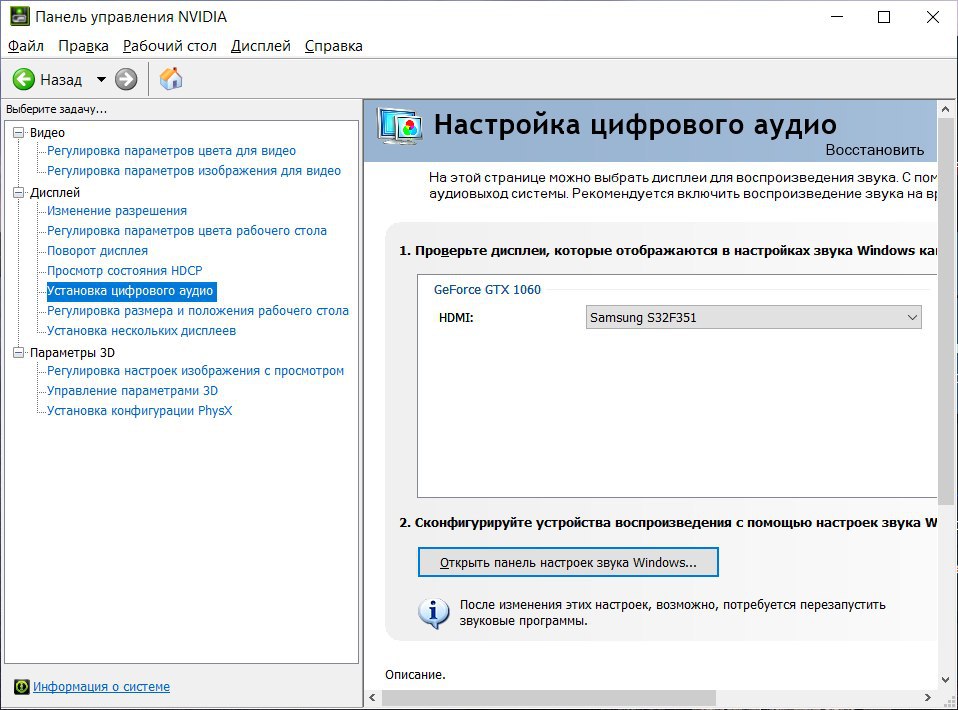958x710 pixels.
Task: Click the HDMI: label
Action: [456, 318]
